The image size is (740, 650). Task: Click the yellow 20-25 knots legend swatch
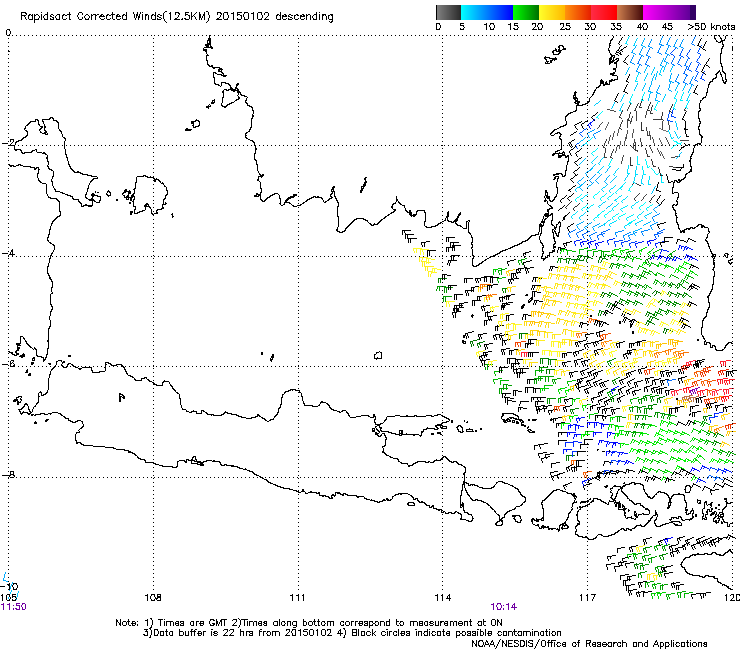coord(552,12)
